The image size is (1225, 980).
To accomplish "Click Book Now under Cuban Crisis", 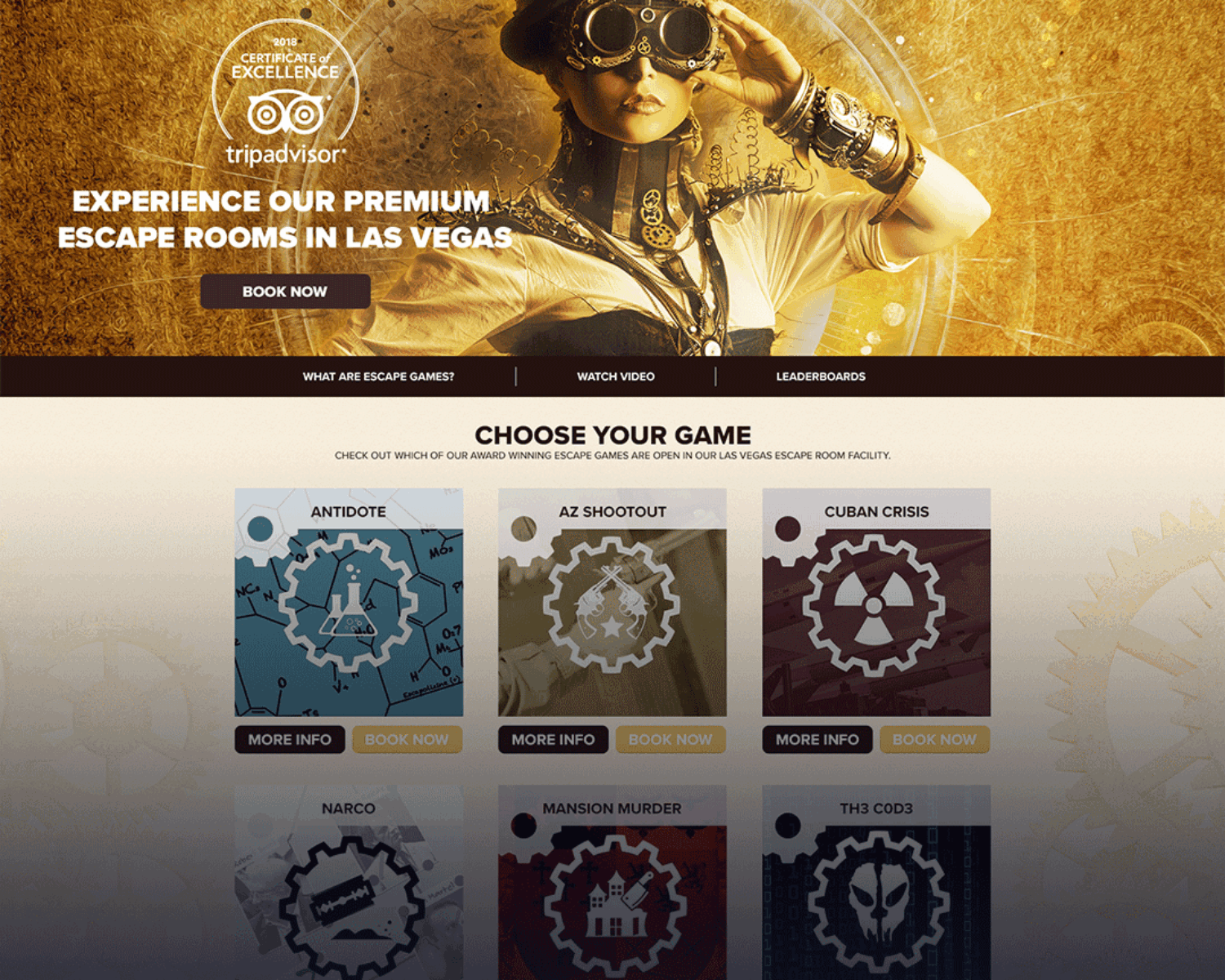I will (934, 740).
